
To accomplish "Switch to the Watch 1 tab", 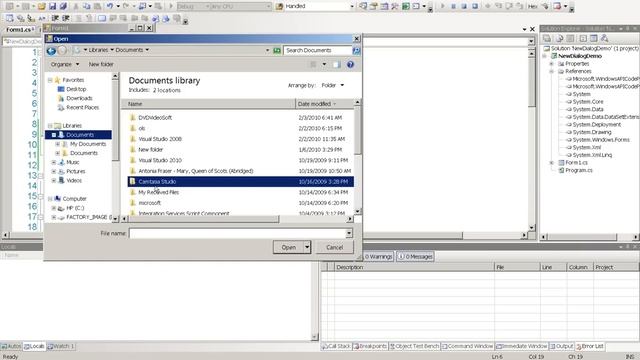I will (61, 347).
